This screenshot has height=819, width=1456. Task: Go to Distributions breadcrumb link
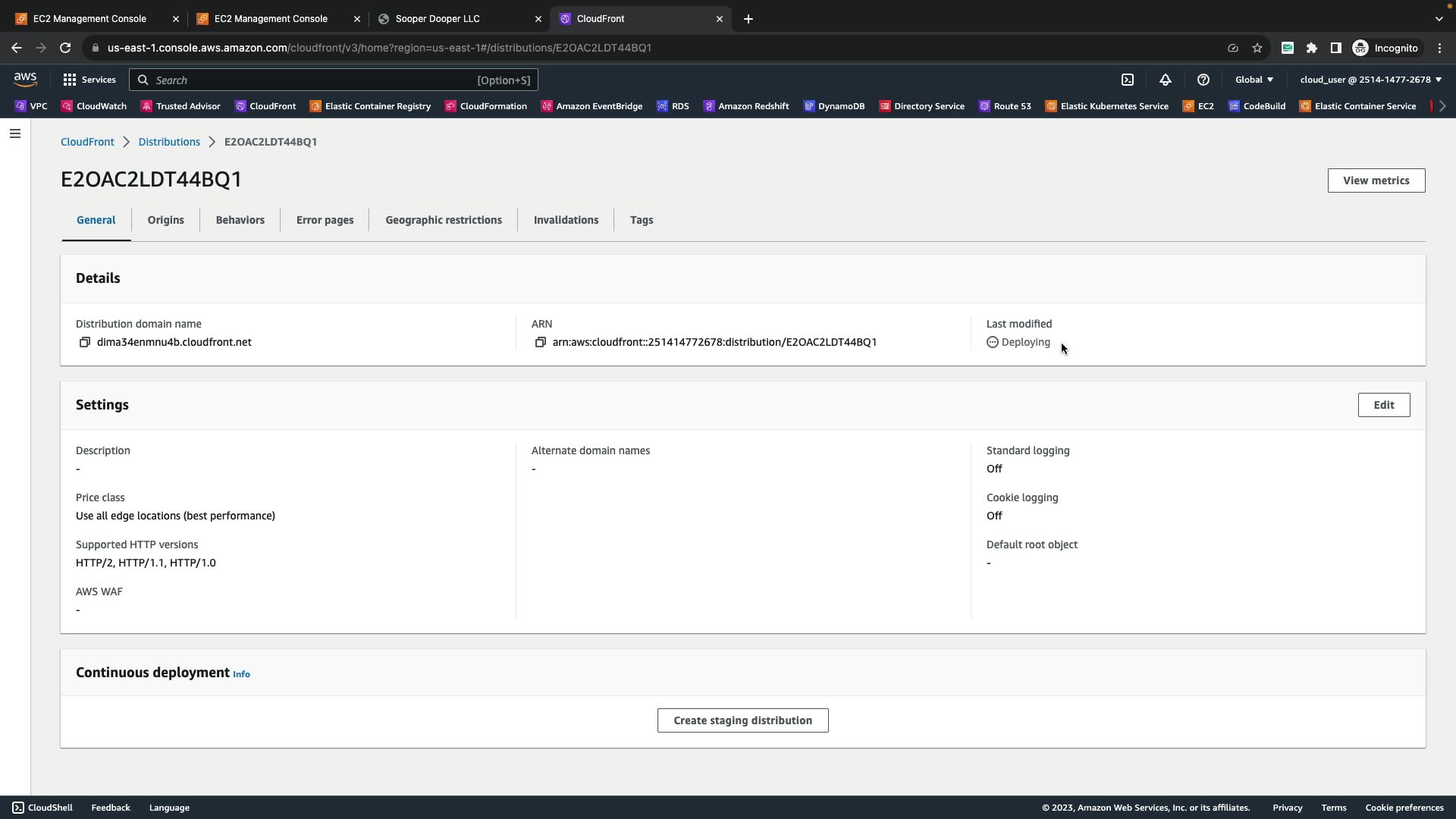(169, 142)
